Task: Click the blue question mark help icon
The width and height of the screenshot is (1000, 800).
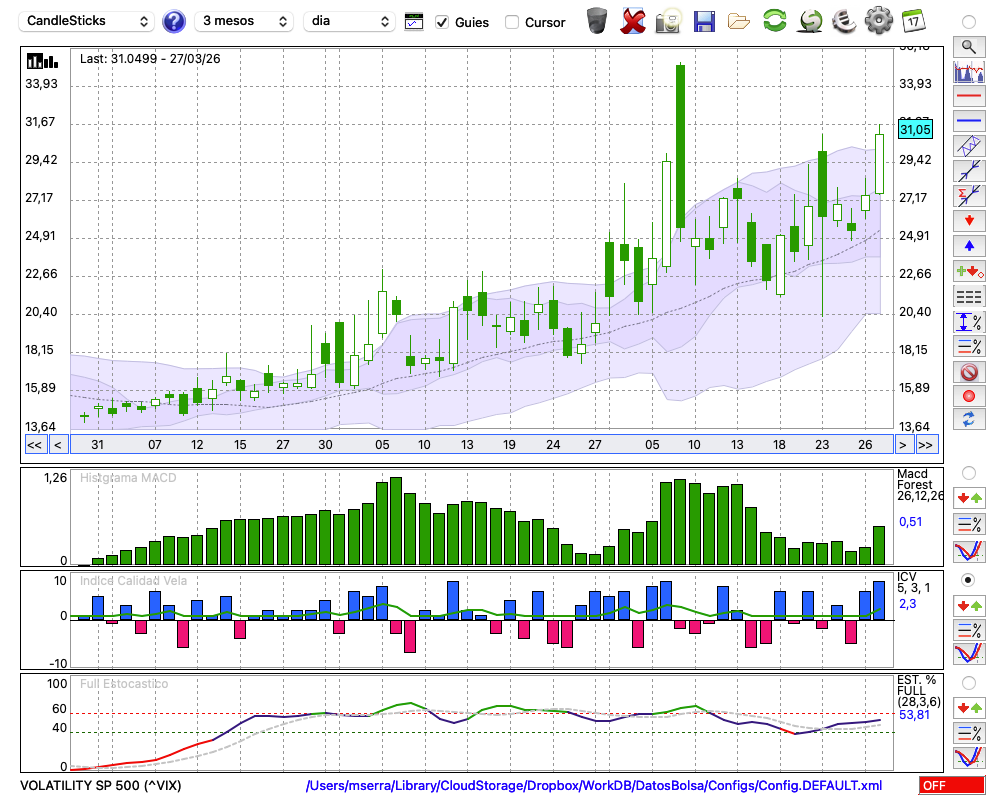Action: 174,21
